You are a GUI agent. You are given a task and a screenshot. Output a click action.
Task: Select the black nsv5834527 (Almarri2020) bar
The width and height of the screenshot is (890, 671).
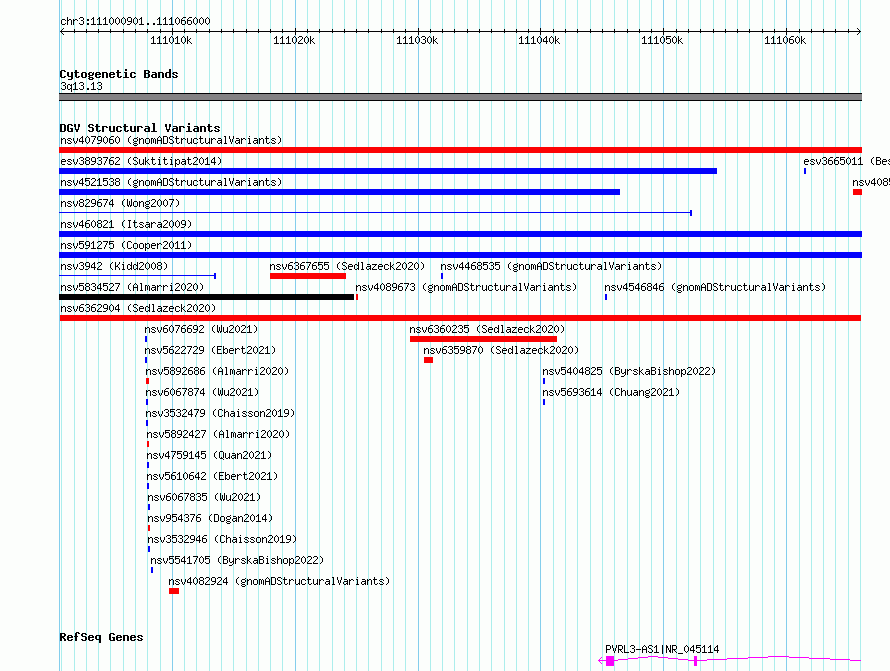pos(207,297)
